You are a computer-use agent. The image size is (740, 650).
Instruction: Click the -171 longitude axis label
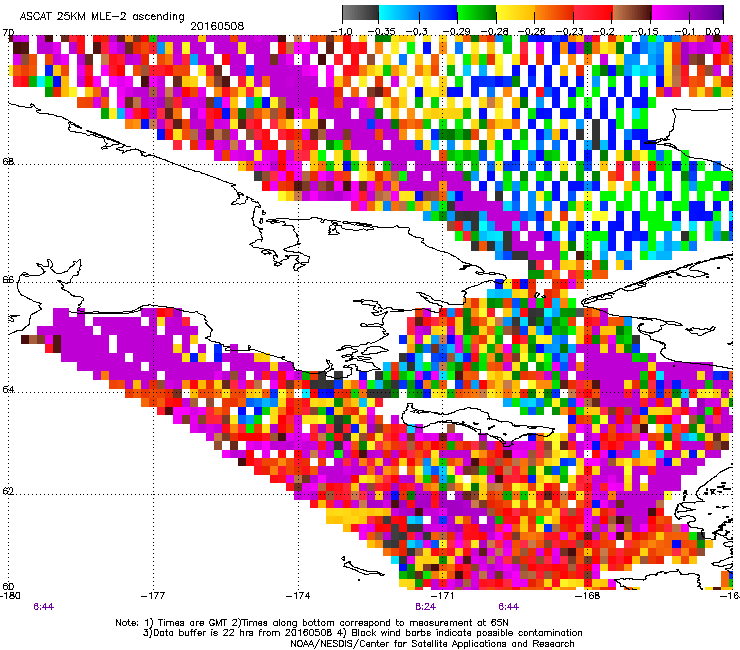click(443, 595)
